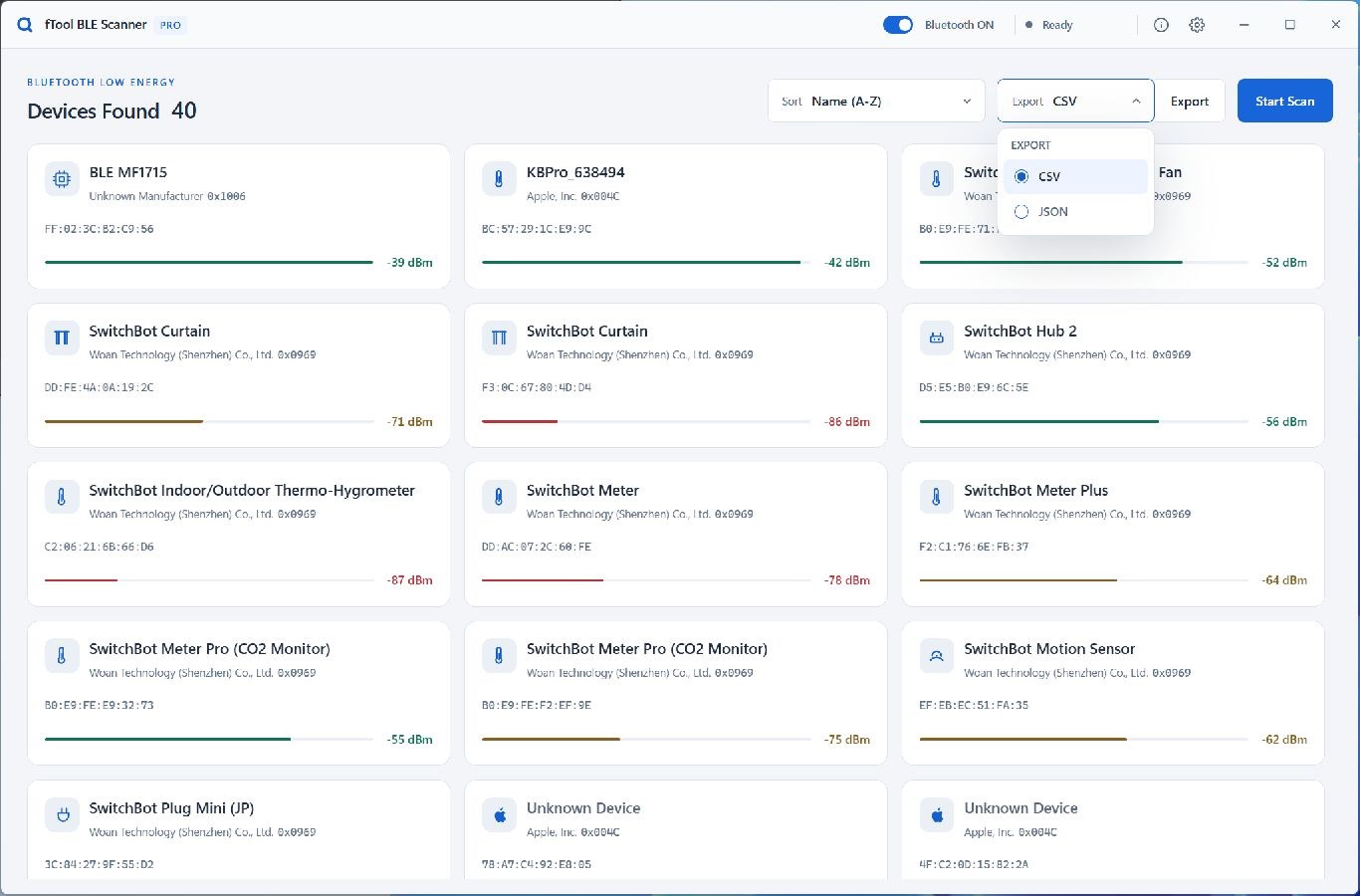Image resolution: width=1360 pixels, height=896 pixels.
Task: Click the Ready status indicator
Action: click(x=1049, y=25)
